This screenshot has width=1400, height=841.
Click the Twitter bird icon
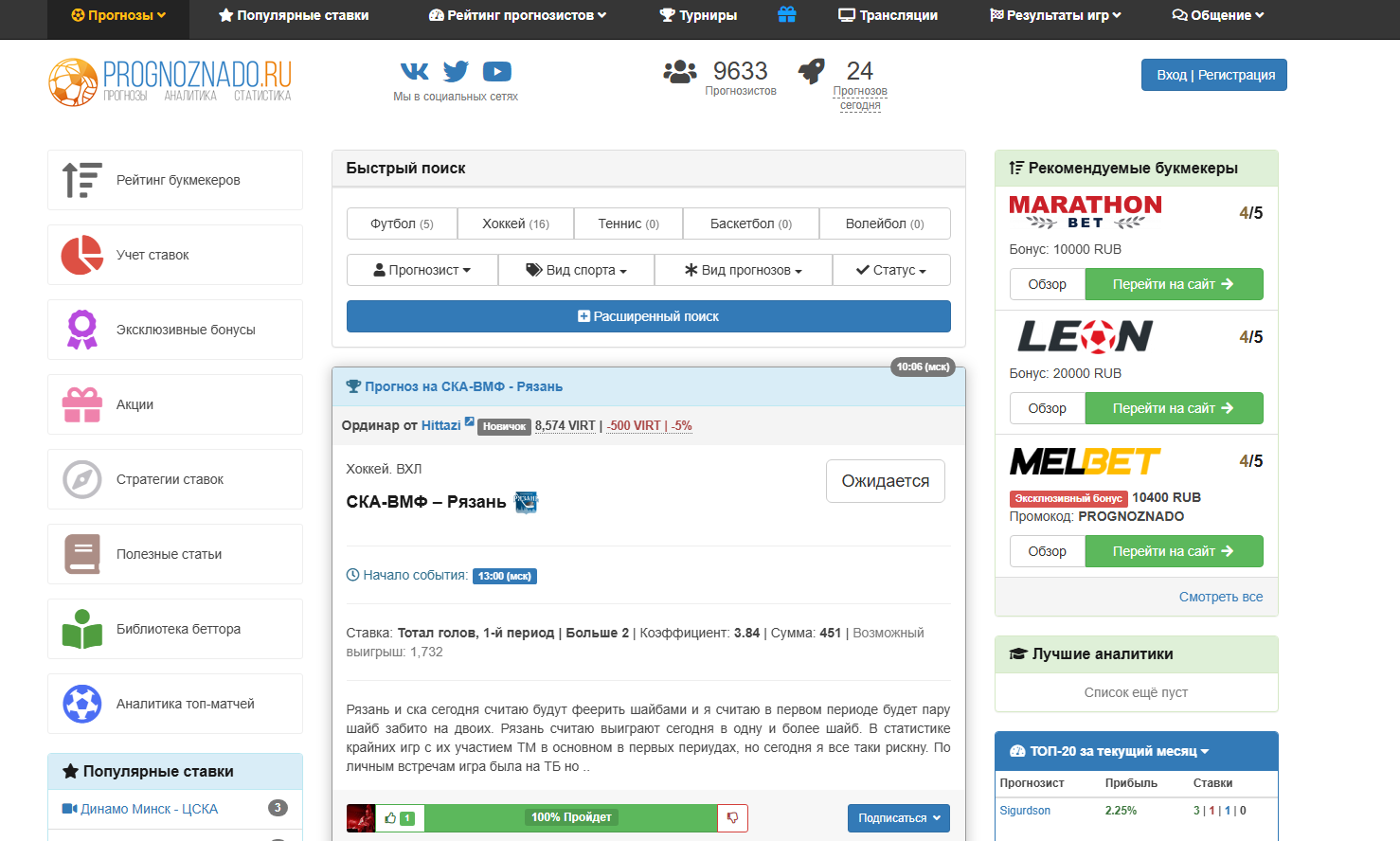(456, 71)
